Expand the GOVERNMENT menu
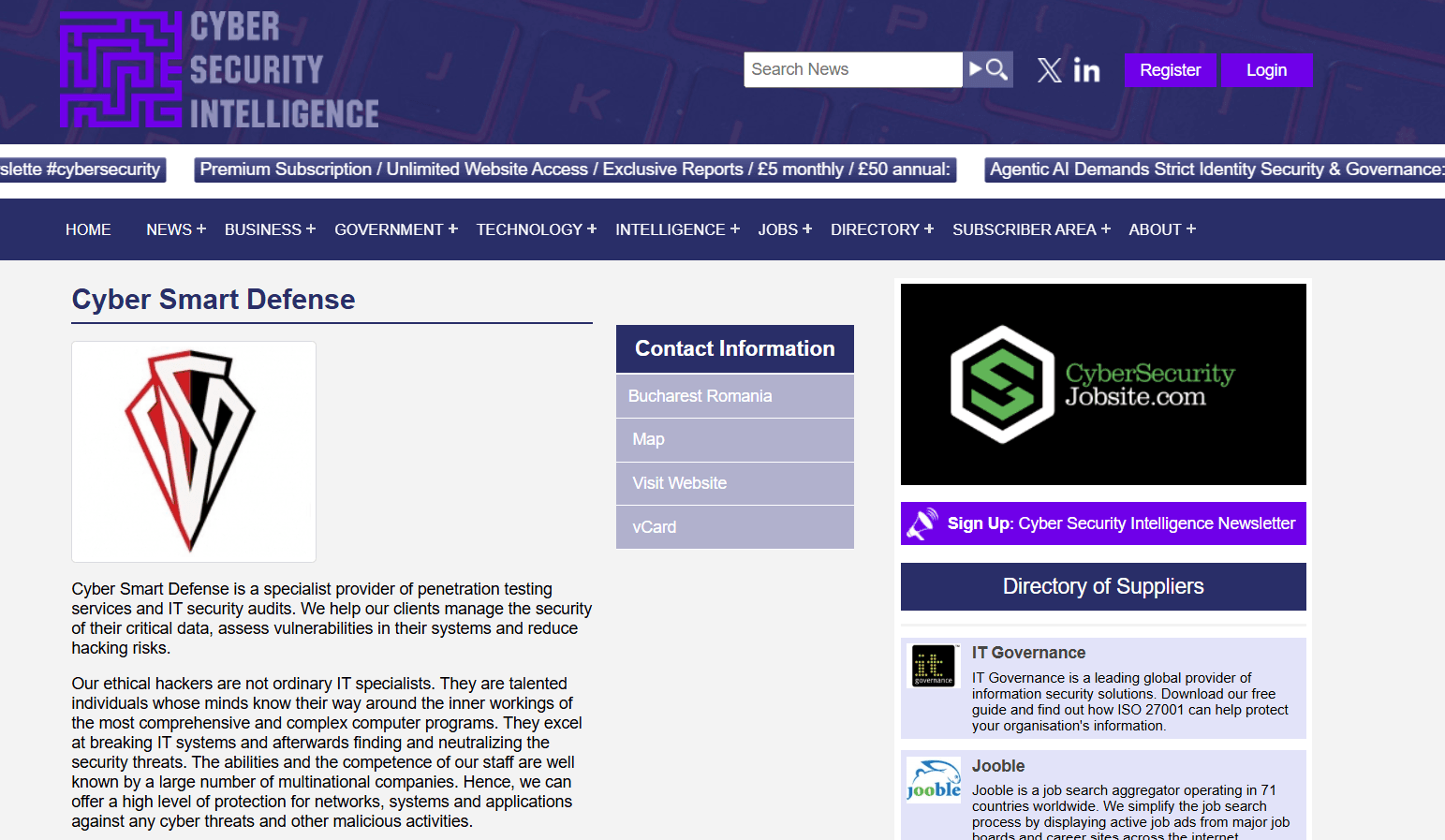 (396, 229)
